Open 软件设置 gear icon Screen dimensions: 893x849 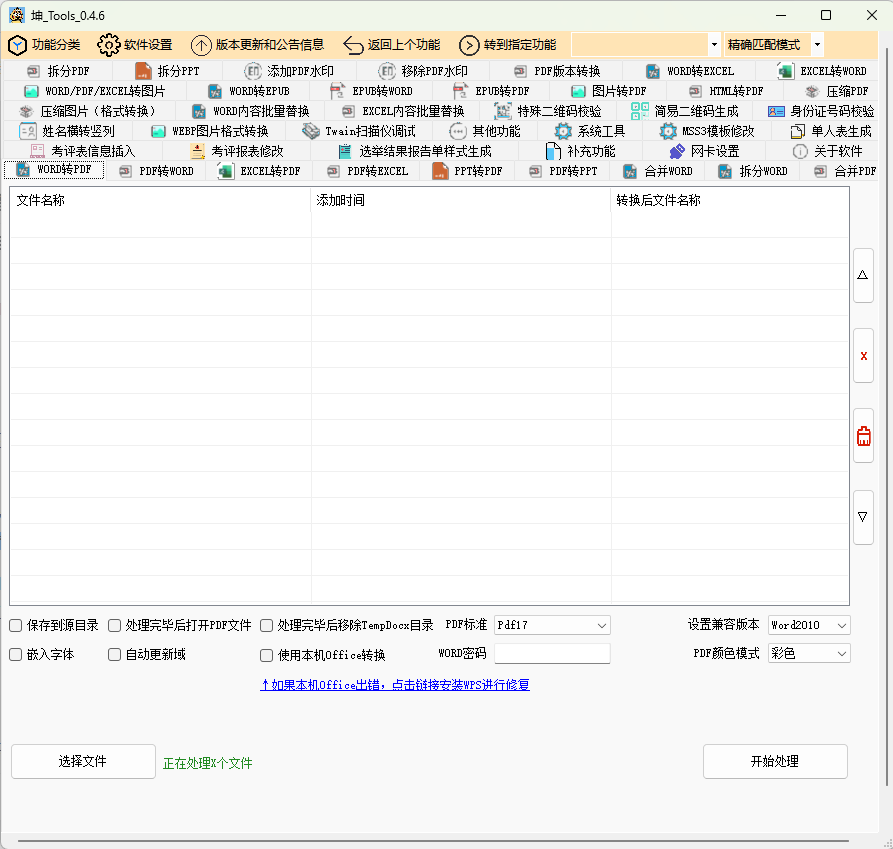point(108,45)
